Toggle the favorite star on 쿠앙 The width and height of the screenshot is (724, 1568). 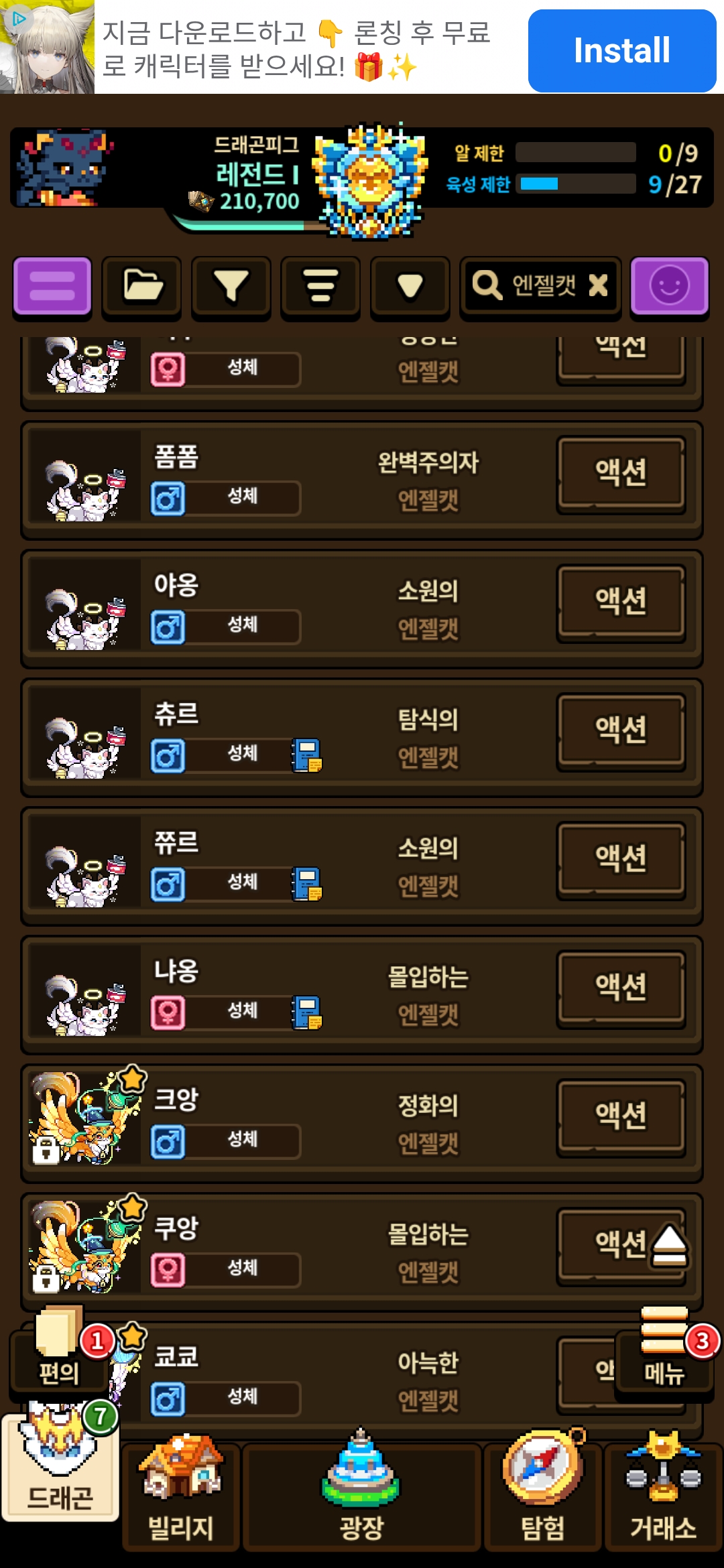tap(133, 1207)
